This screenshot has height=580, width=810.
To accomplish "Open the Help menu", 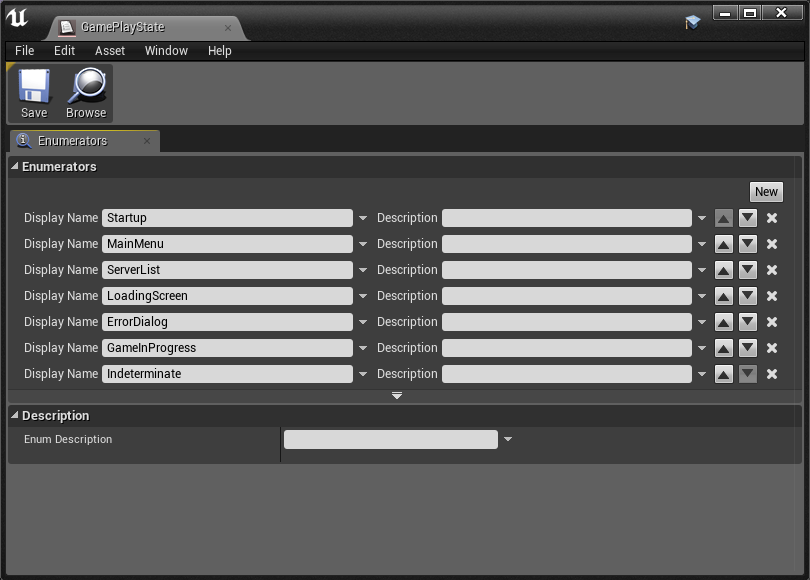I will tap(220, 51).
